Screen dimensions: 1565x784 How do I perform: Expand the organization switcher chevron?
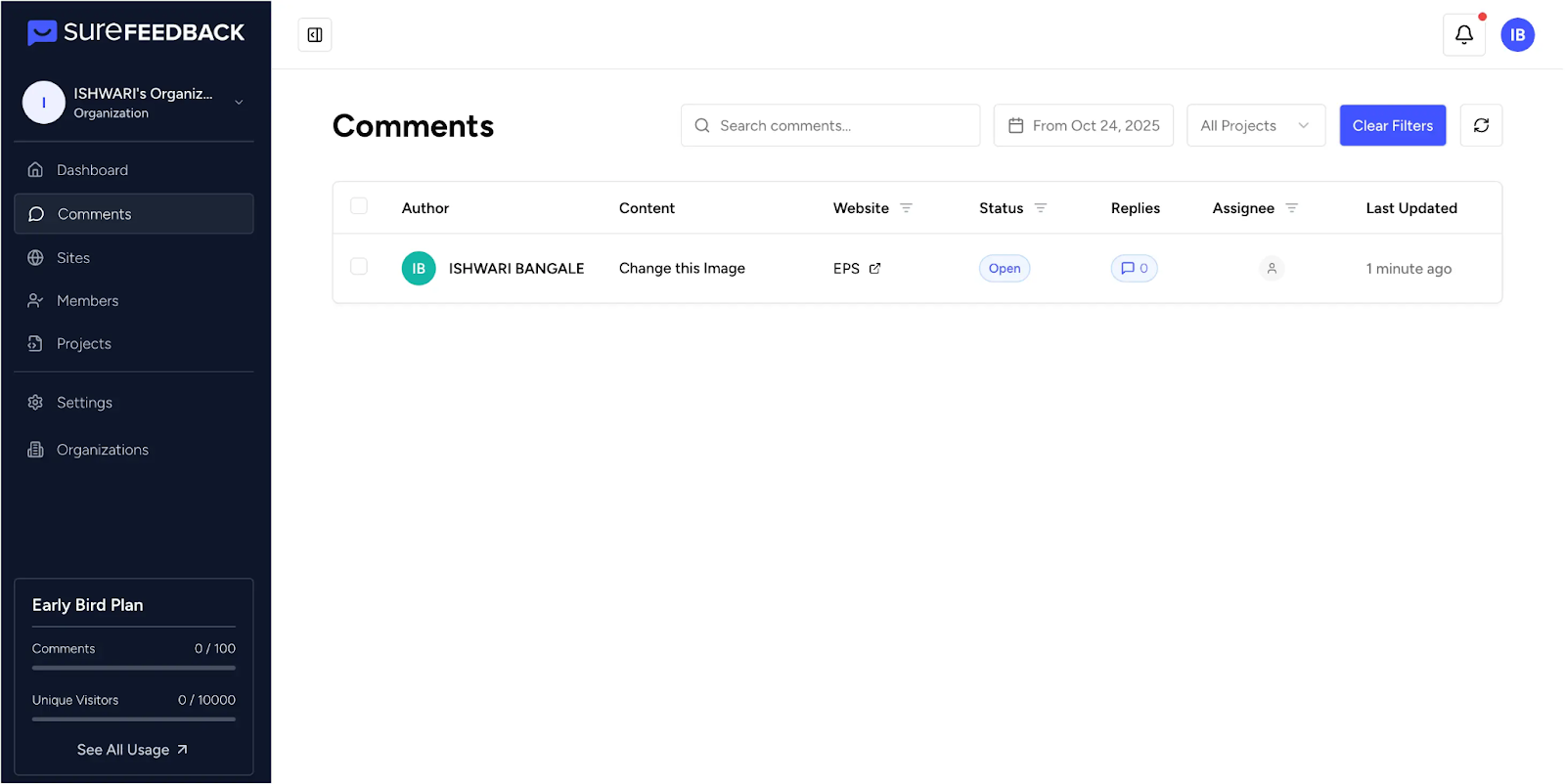click(x=239, y=103)
